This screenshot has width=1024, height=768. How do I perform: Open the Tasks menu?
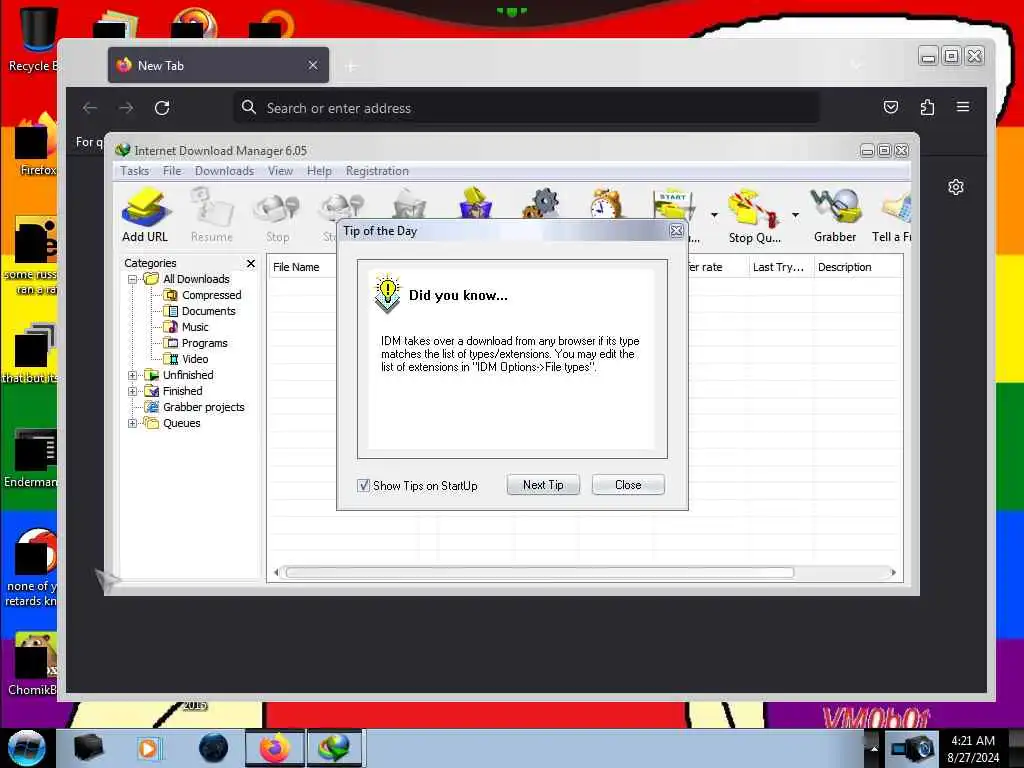135,171
